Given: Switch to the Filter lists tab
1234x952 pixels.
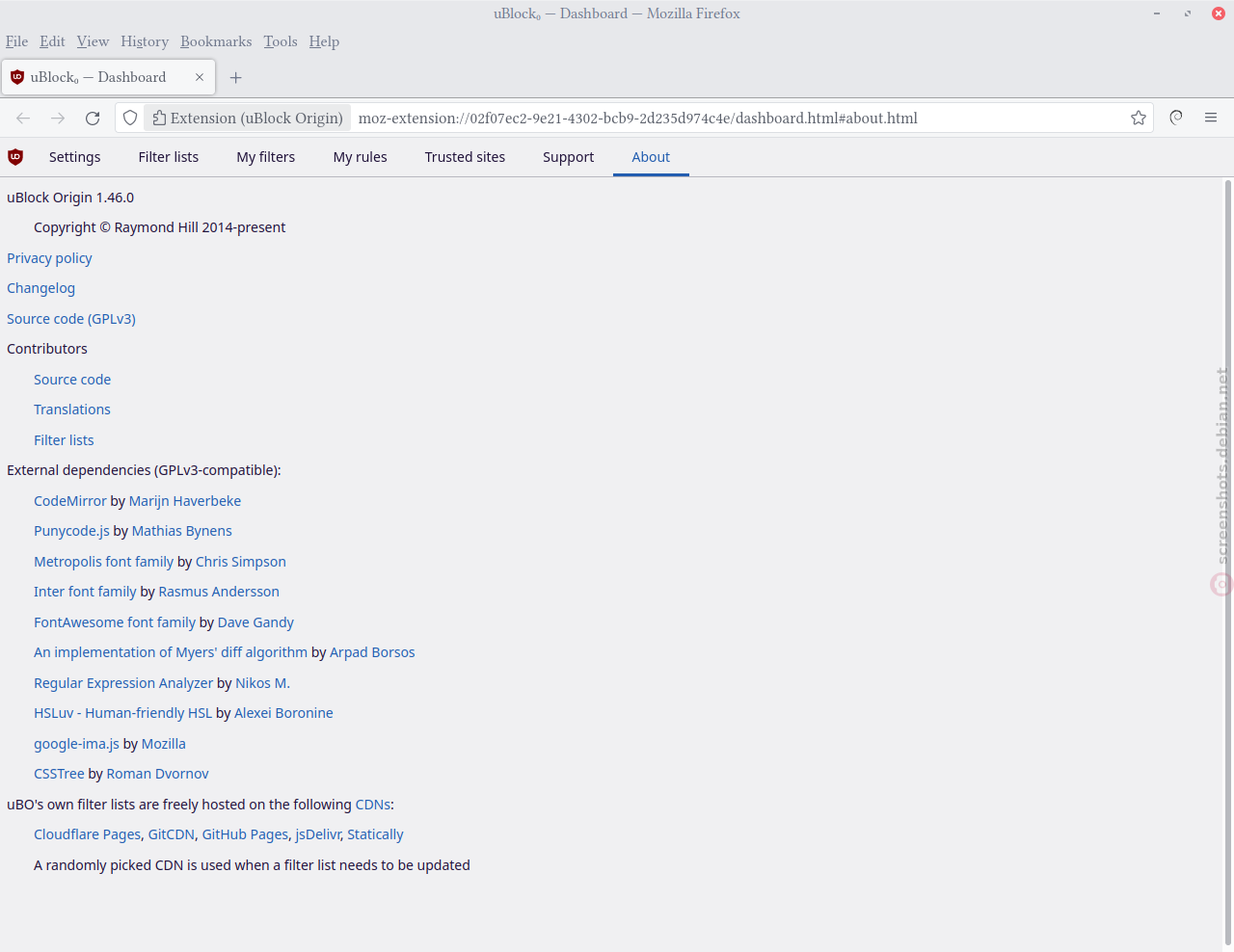Looking at the screenshot, I should [169, 157].
